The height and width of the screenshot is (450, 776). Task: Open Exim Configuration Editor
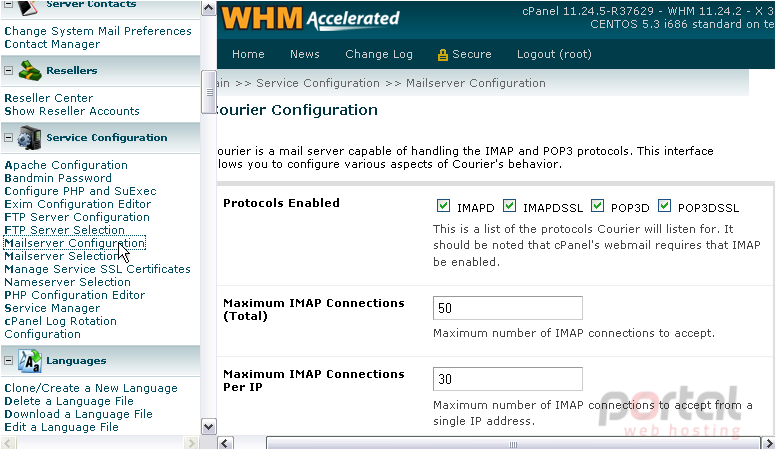coord(78,204)
